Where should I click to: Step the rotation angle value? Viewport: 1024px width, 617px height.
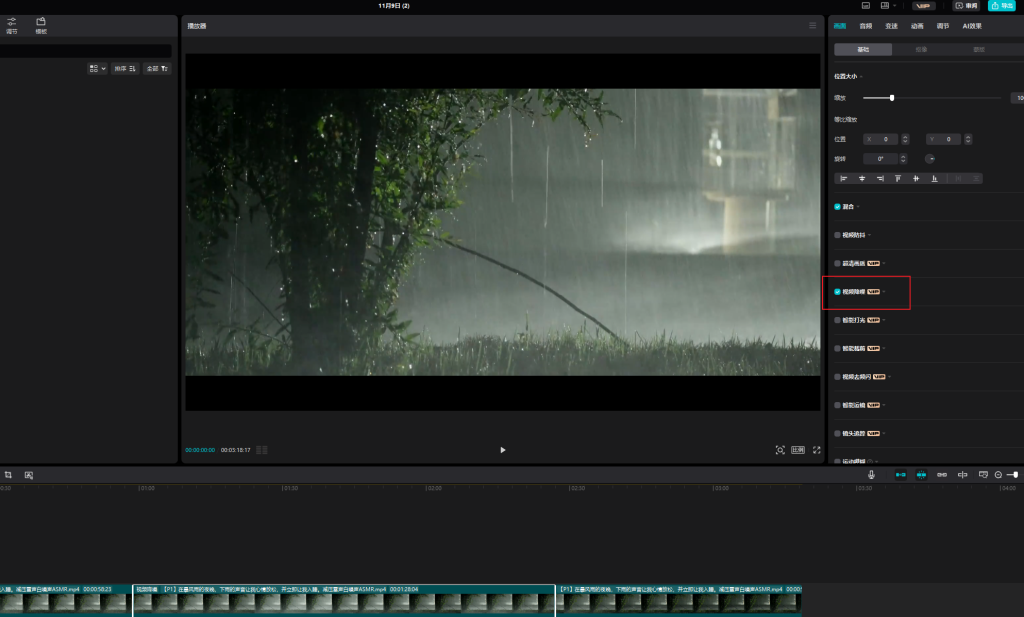pos(903,159)
